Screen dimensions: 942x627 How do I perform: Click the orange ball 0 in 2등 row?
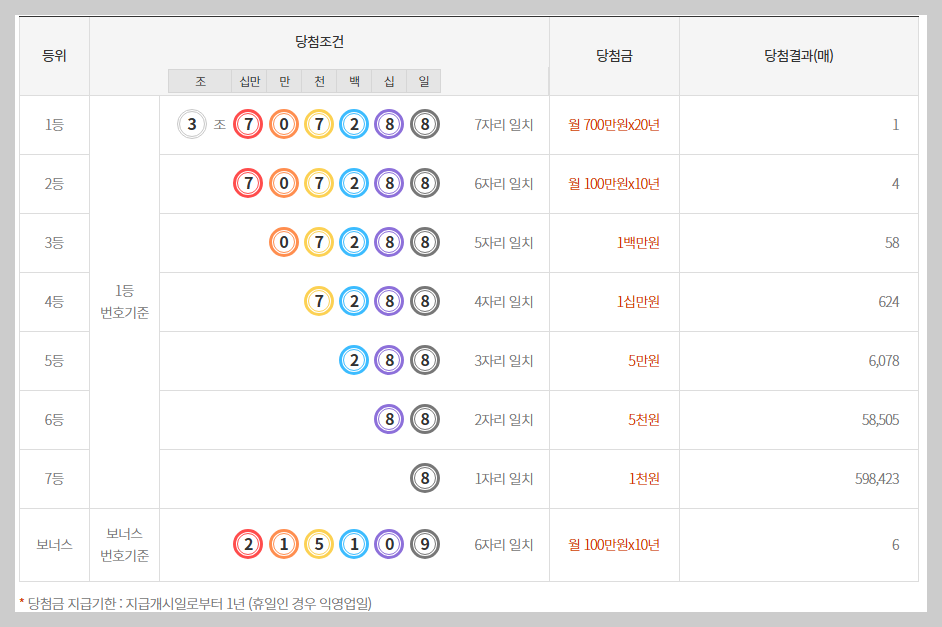pyautogui.click(x=284, y=183)
